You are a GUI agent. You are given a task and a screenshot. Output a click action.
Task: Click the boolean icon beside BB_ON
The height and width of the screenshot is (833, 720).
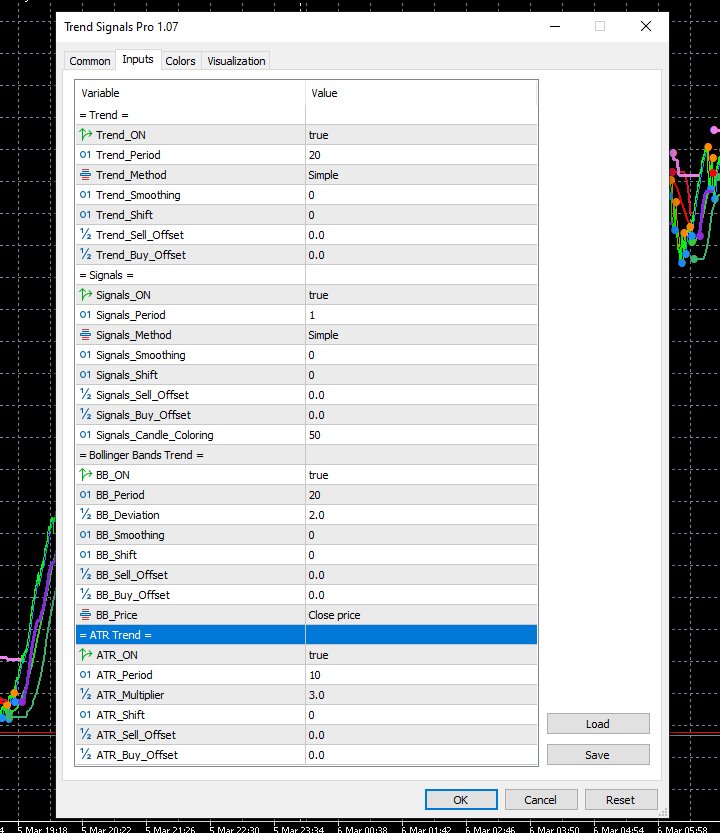[86, 475]
